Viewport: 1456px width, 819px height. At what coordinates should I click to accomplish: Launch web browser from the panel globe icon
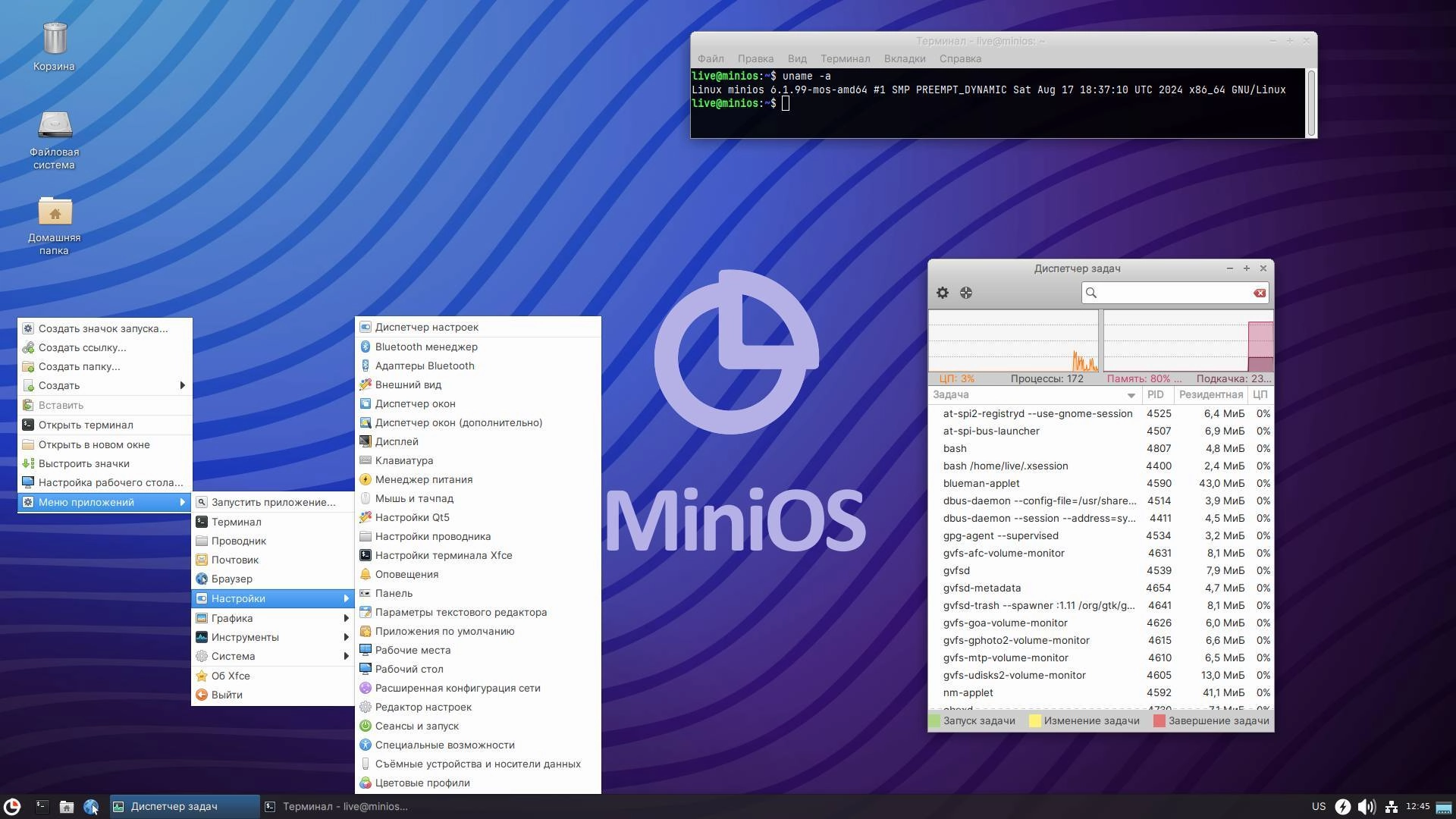[91, 807]
